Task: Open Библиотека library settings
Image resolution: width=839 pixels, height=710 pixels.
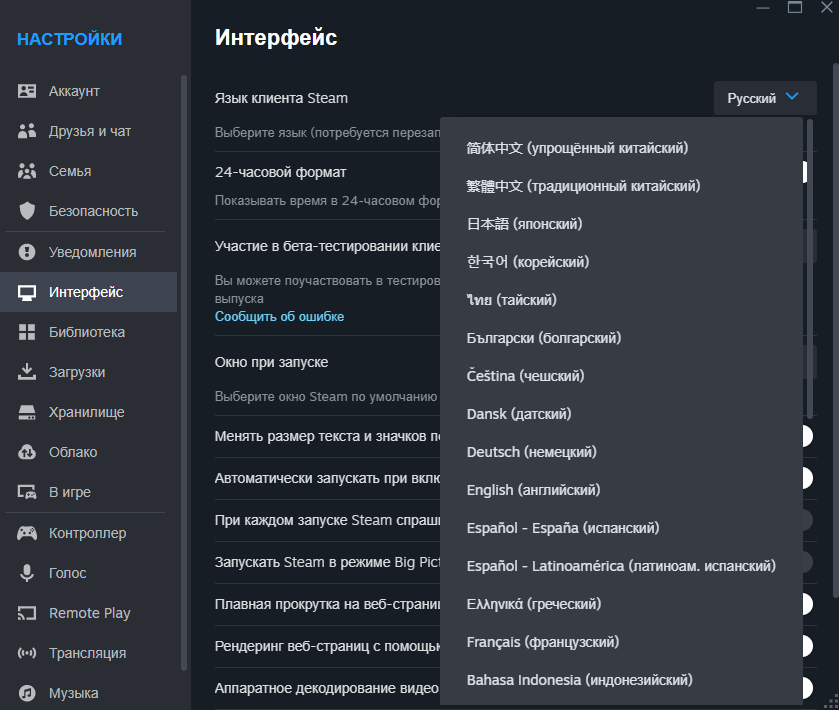Action: (x=88, y=332)
